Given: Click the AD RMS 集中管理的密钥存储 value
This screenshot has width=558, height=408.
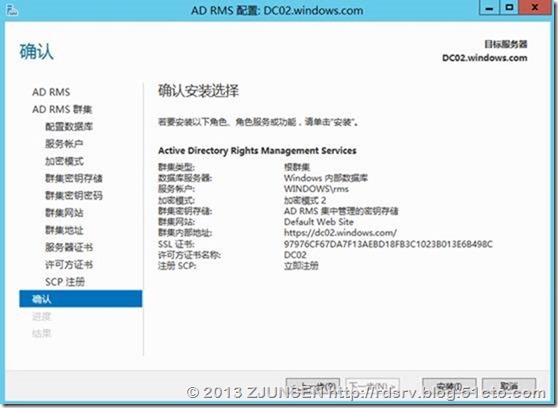Looking at the screenshot, I should pos(341,211).
